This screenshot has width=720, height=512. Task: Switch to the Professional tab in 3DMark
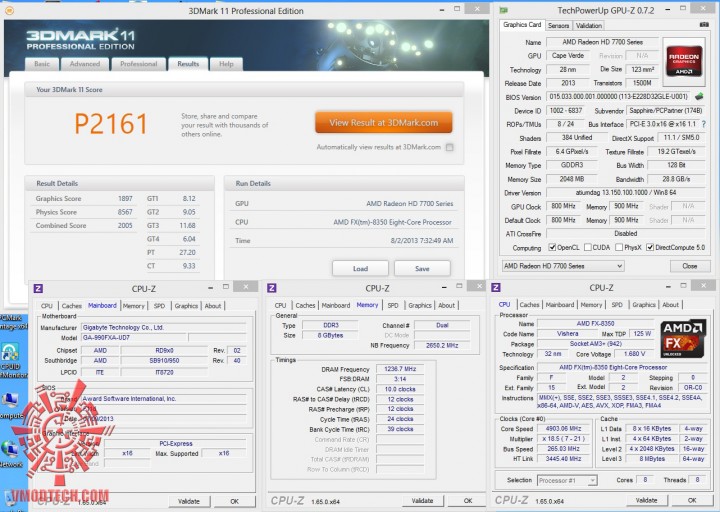[x=138, y=64]
